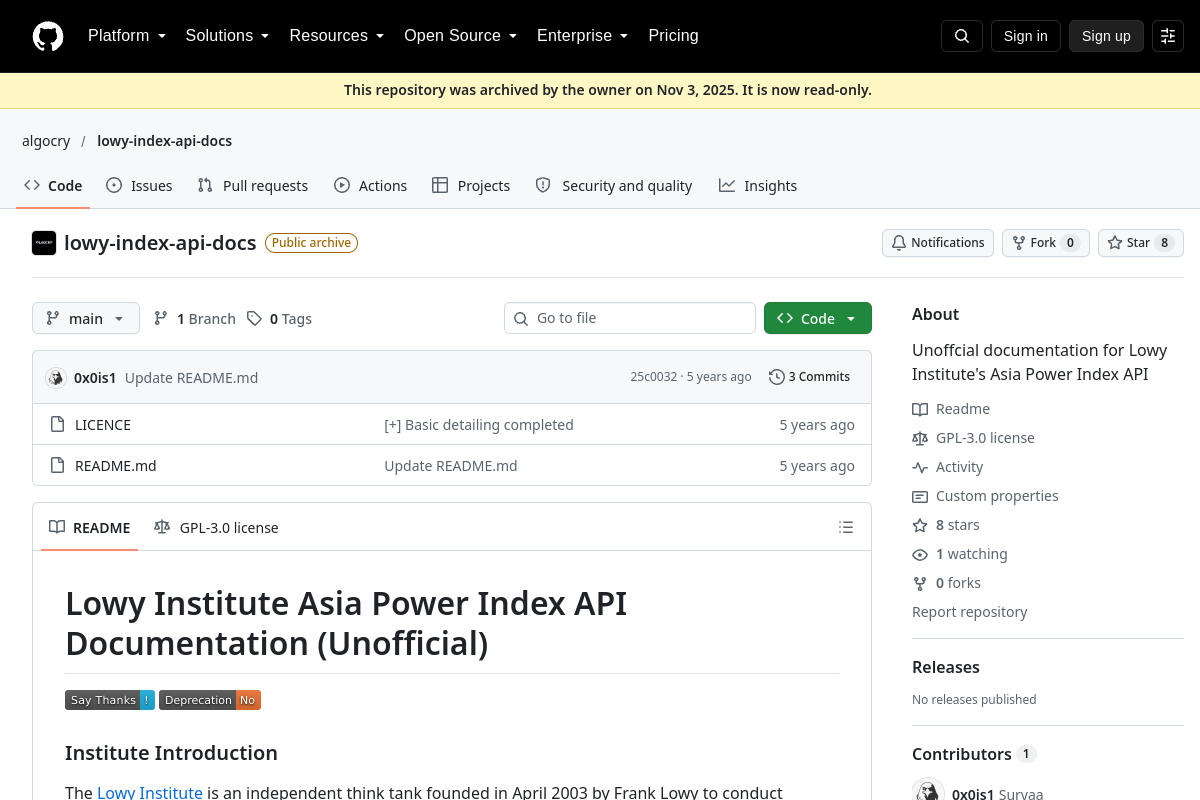The height and width of the screenshot is (800, 1200).
Task: Expand the Solutions menu
Action: 227,36
